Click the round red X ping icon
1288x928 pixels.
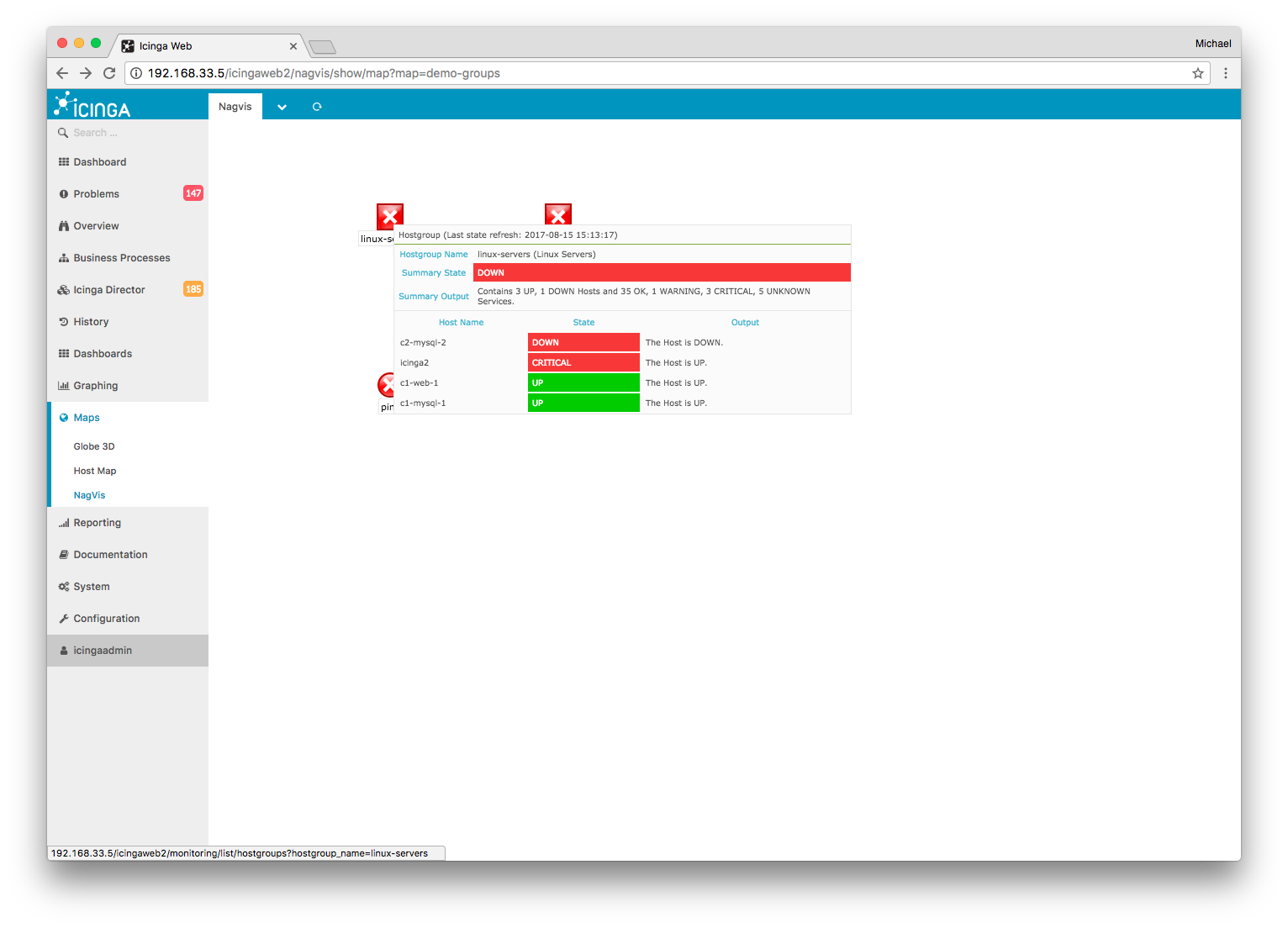click(x=386, y=385)
